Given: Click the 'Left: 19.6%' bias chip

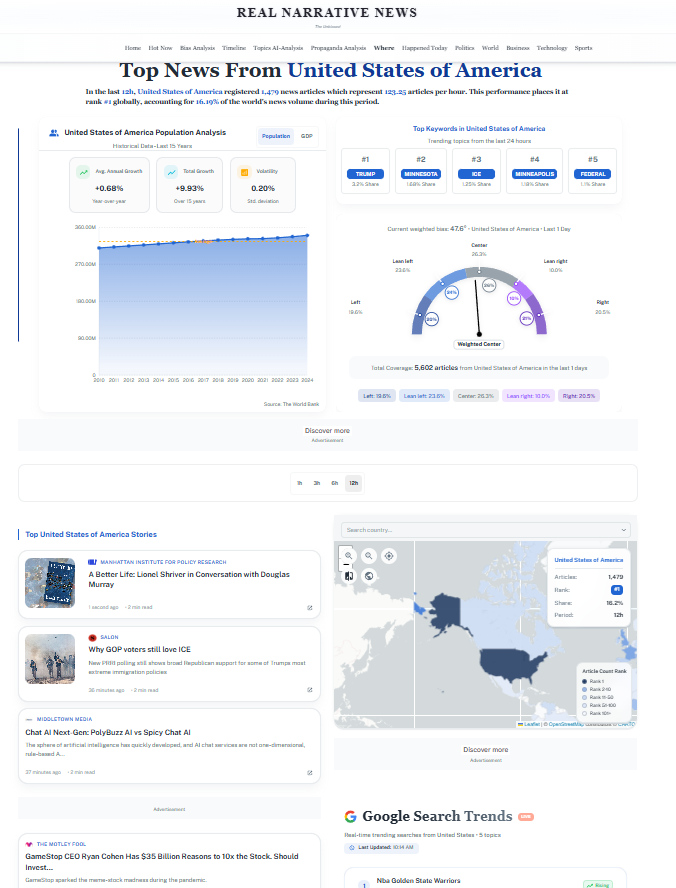Looking at the screenshot, I should (377, 396).
